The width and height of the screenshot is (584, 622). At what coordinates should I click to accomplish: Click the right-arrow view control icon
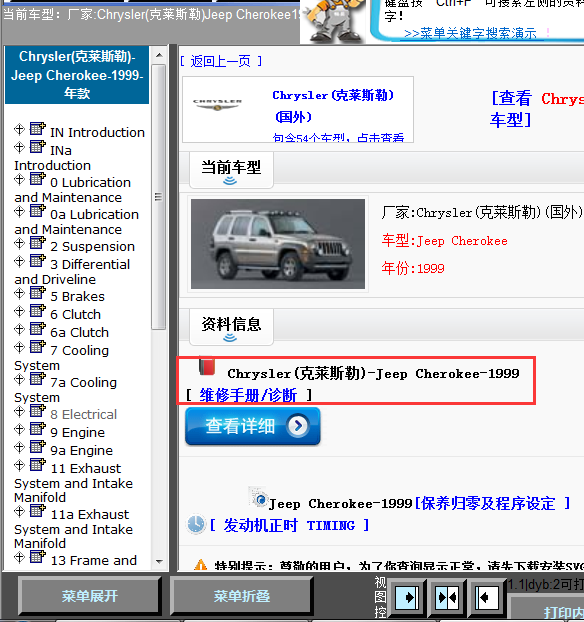[407, 596]
